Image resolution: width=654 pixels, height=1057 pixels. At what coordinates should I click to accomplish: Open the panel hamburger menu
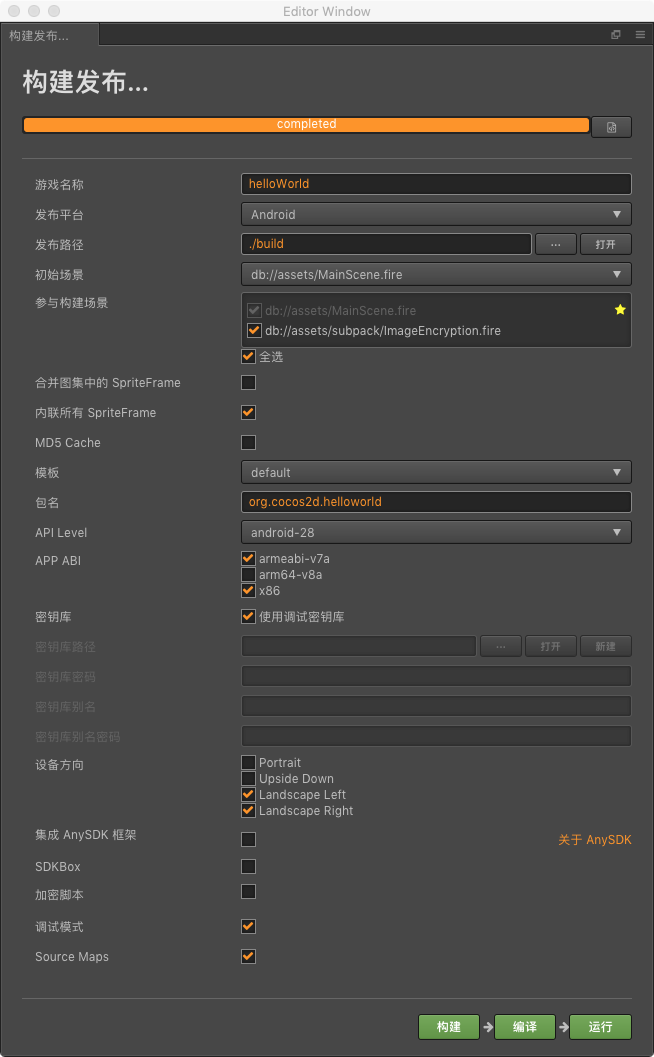tap(640, 35)
